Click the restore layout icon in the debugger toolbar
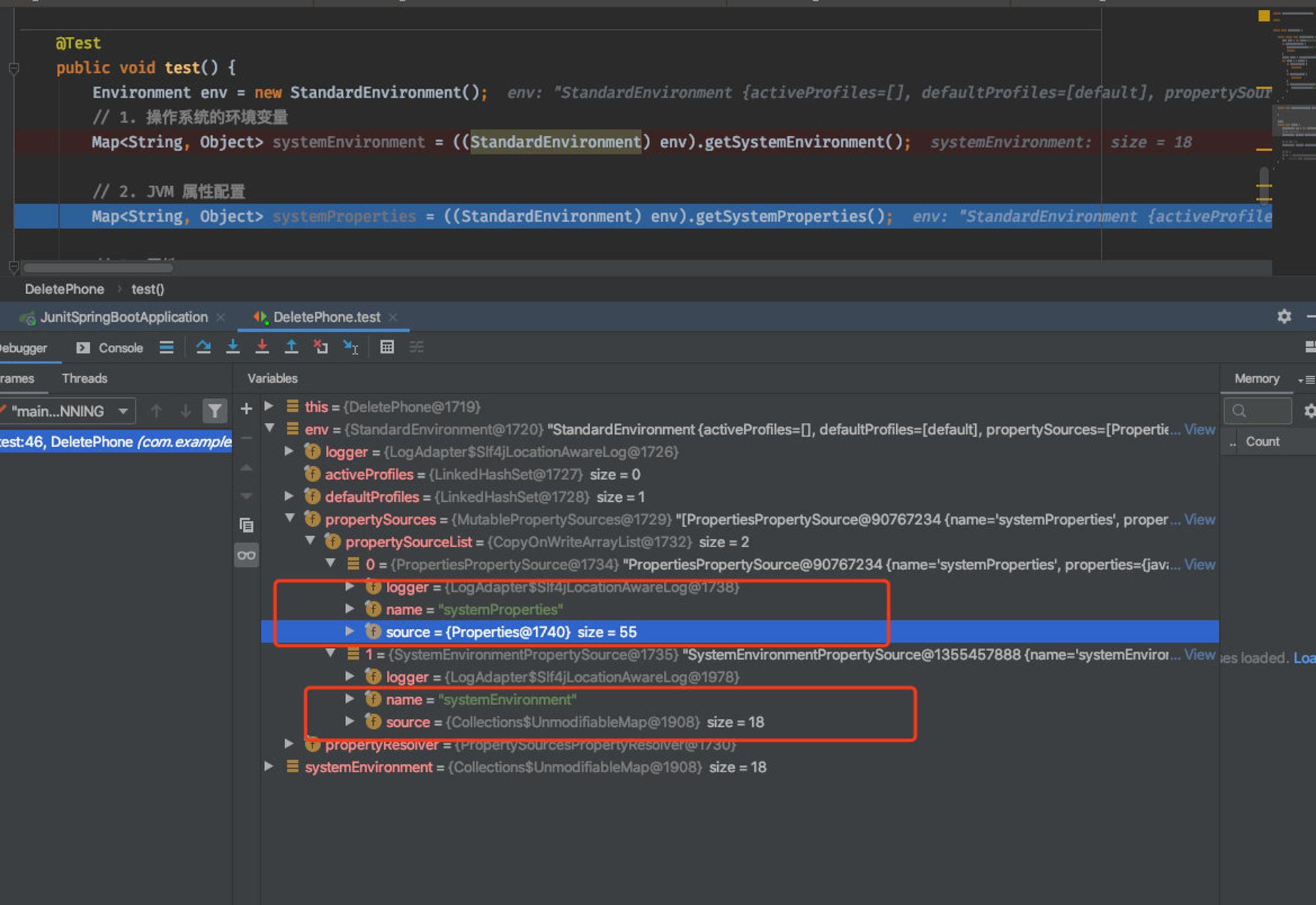Screen dimensions: 1316x905 1310,347
